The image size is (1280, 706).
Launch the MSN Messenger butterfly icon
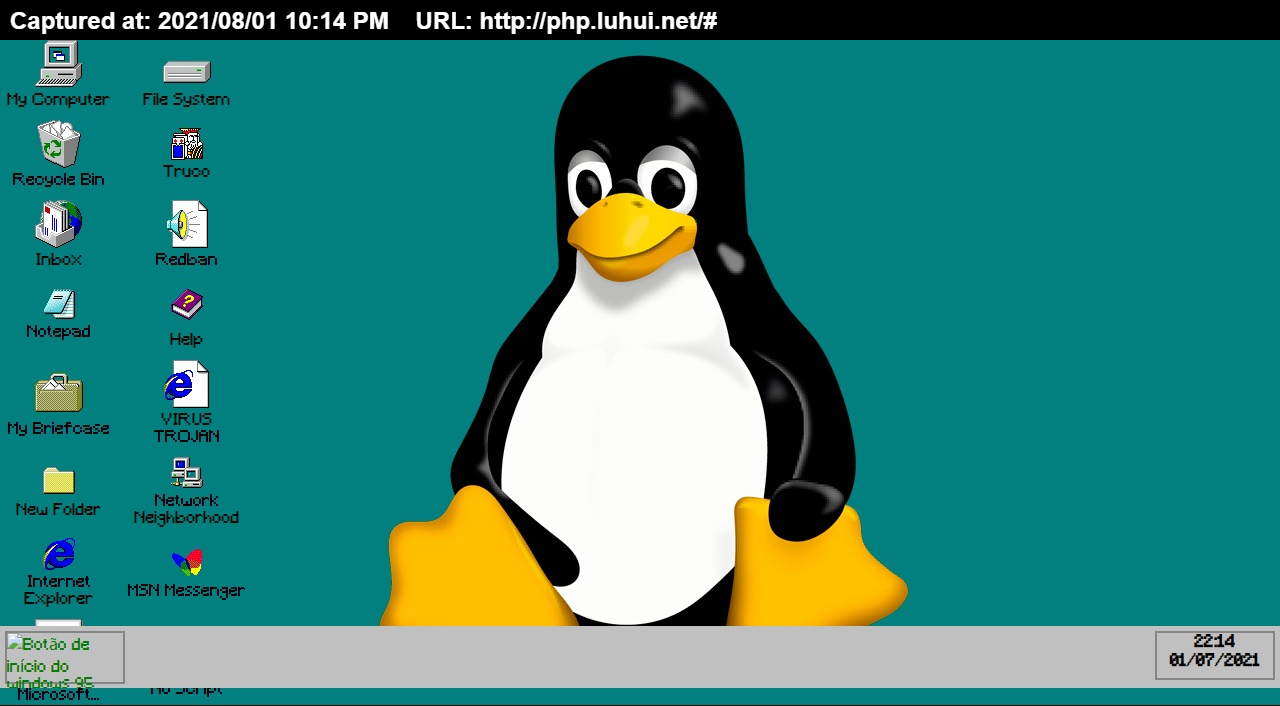pyautogui.click(x=186, y=562)
